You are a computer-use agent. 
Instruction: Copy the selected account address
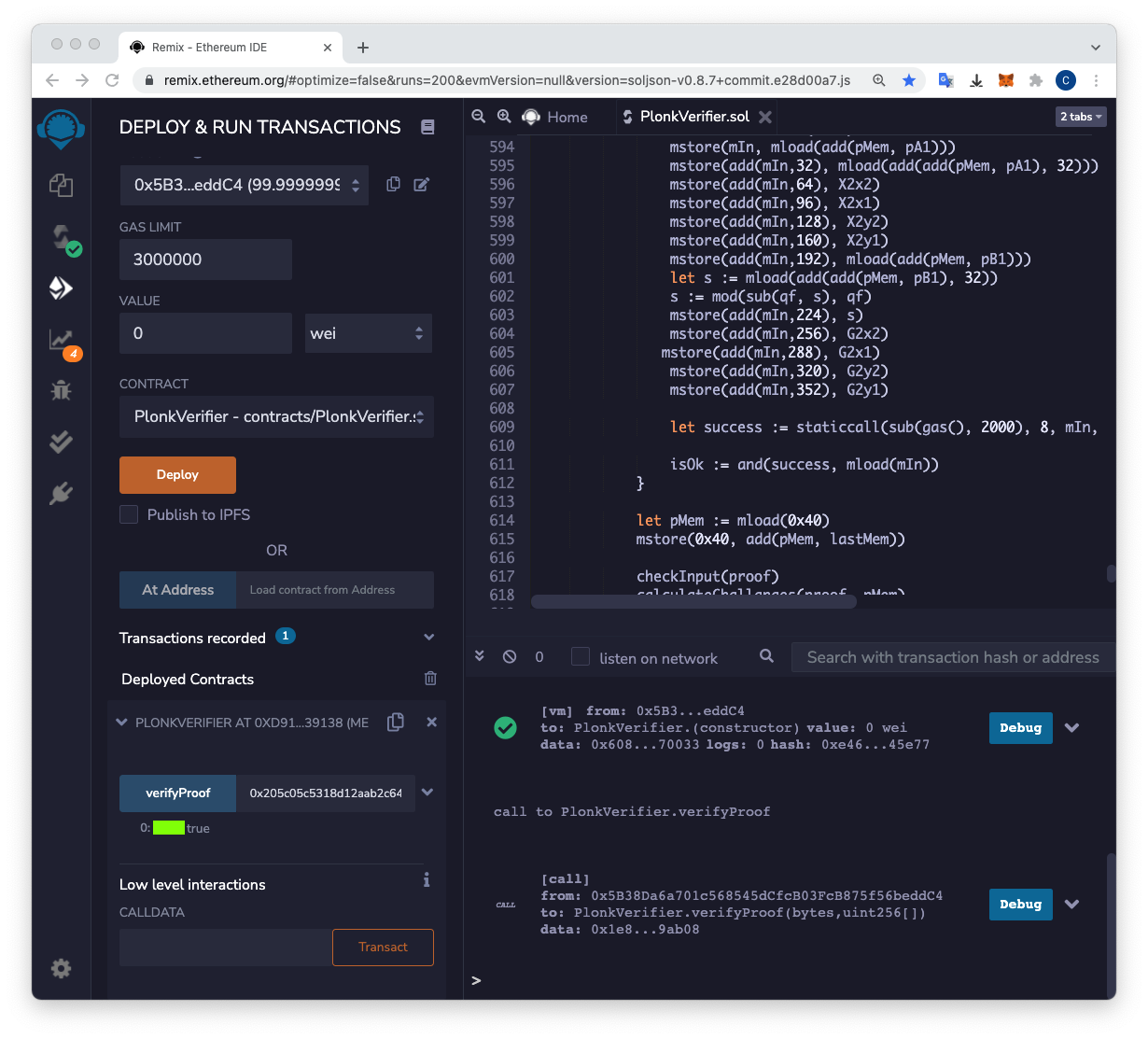[393, 184]
